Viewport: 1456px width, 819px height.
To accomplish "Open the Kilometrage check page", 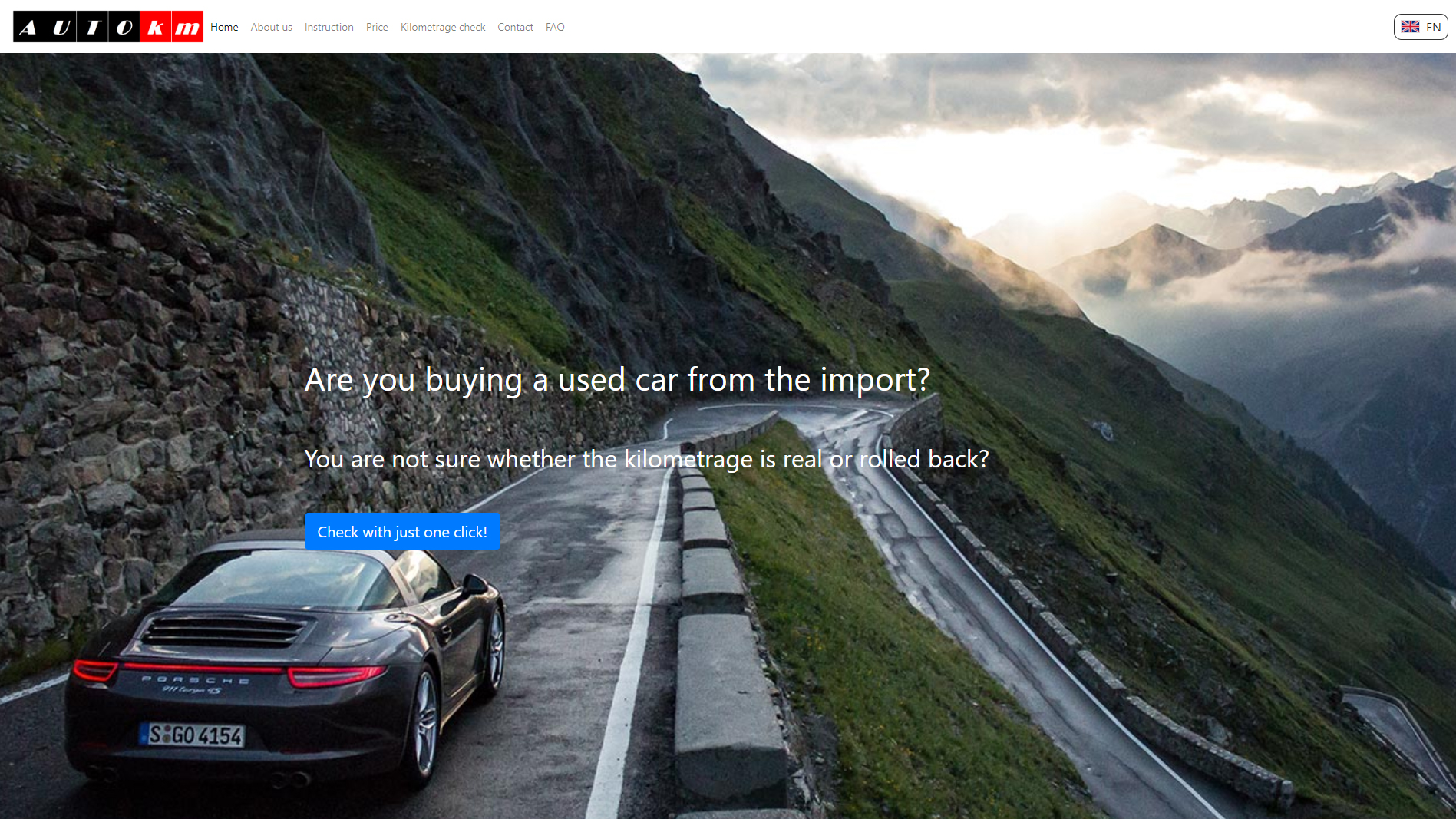I will [443, 27].
